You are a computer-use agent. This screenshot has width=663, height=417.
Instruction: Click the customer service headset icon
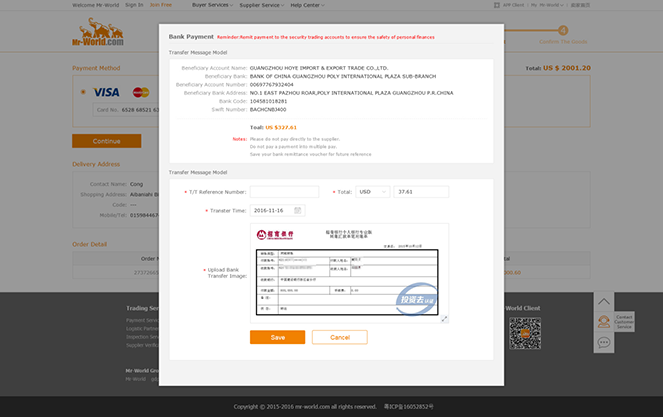coord(604,322)
